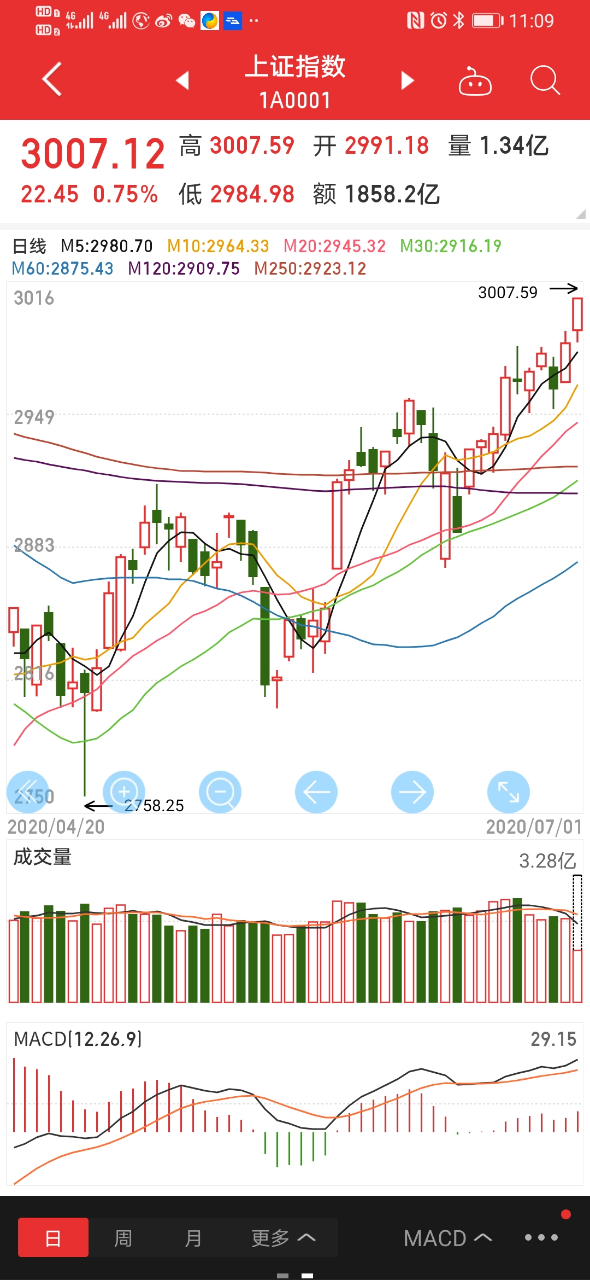The image size is (590, 1280).
Task: Switch to the next stock with the right triangle
Action: coord(407,81)
